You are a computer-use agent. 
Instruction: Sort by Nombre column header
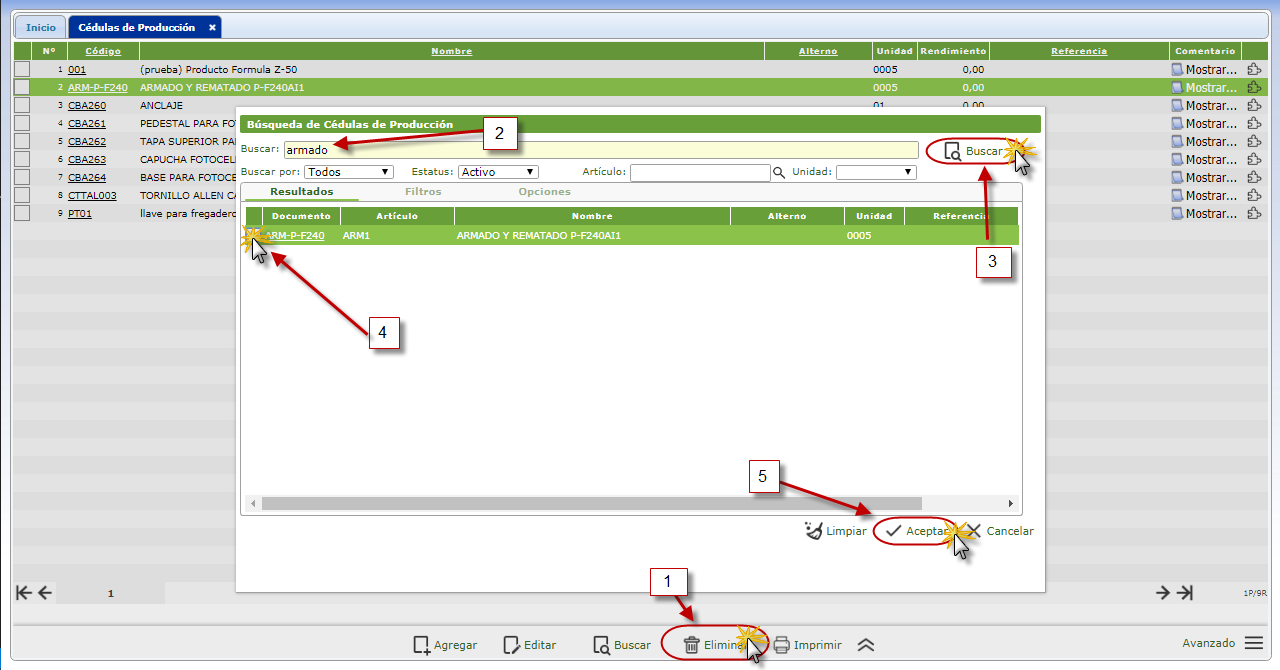[452, 51]
